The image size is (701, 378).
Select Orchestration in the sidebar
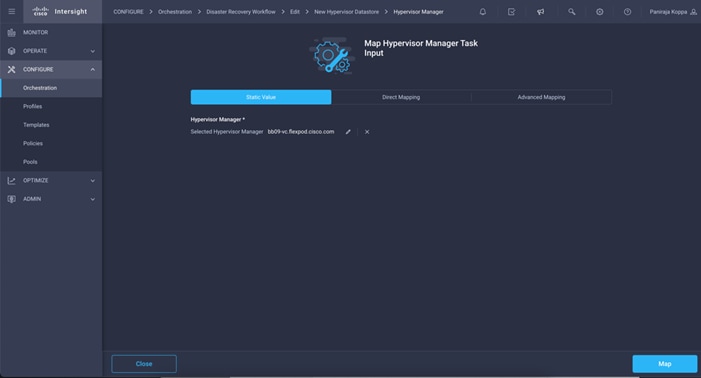point(51,88)
